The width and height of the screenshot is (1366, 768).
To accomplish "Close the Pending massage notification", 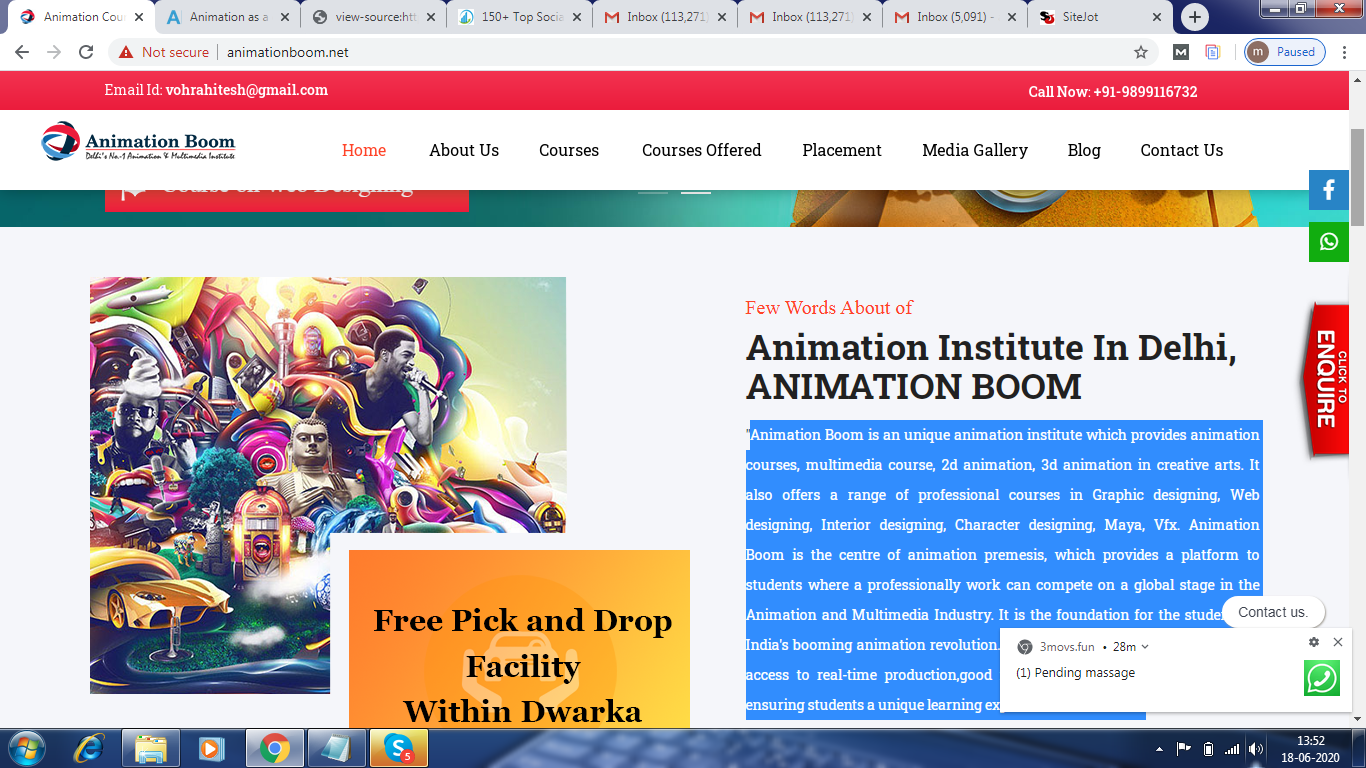I will click(1337, 642).
